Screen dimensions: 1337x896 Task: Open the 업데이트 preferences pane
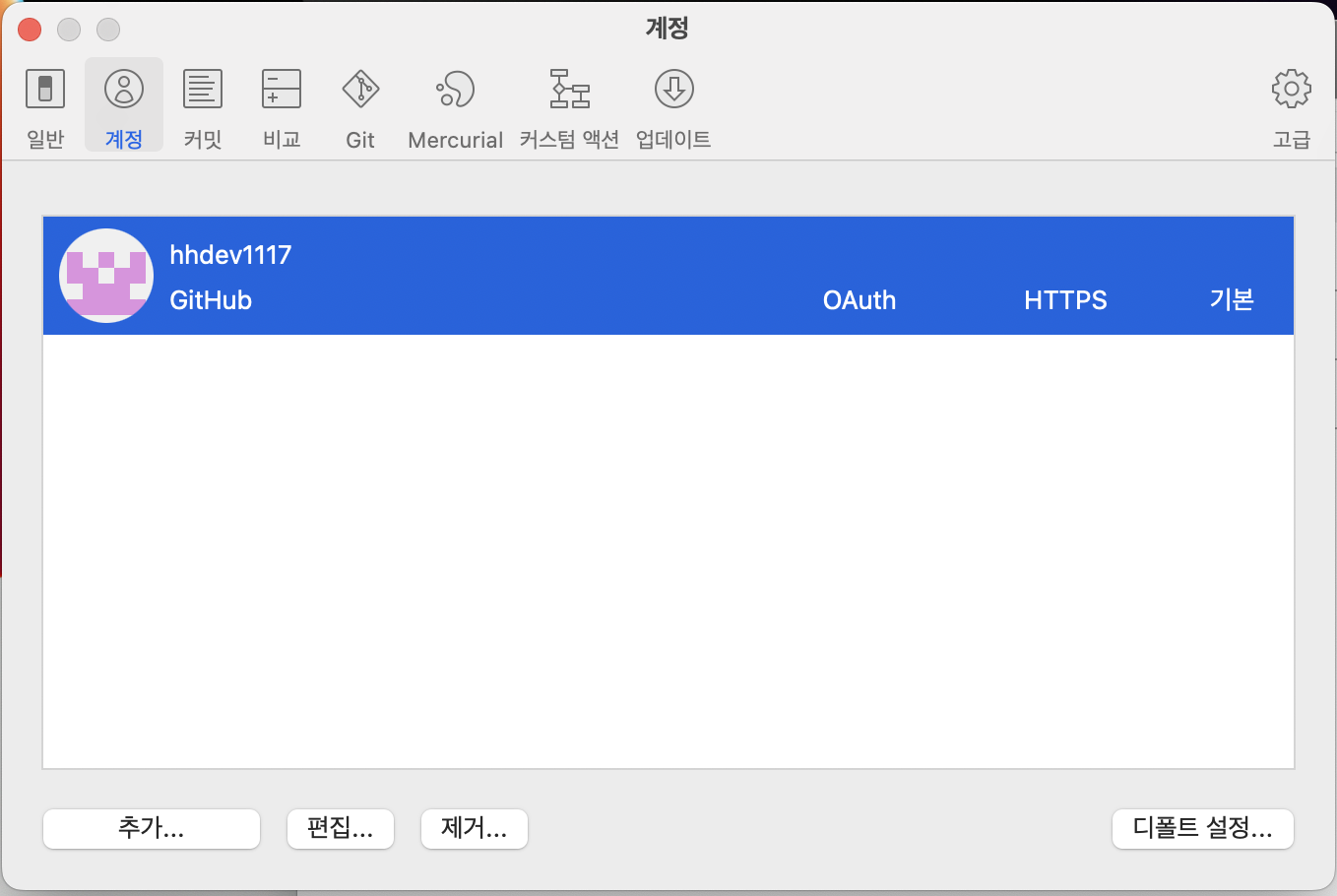tap(673, 107)
